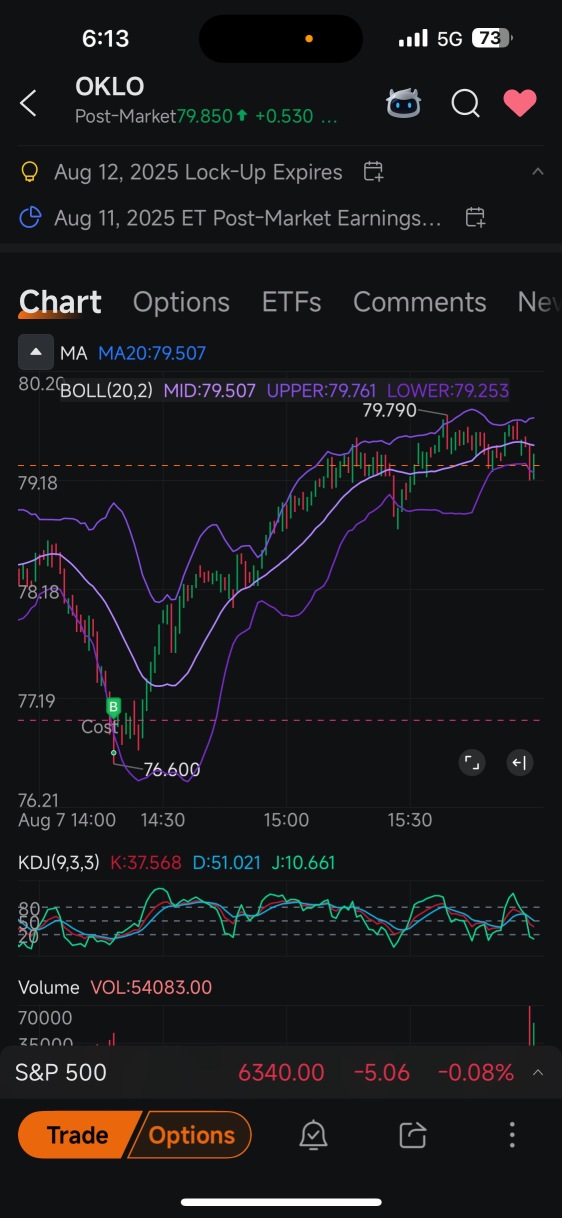This screenshot has width=562, height=1218.
Task: Tap the MA20:79.507 indicator label
Action: coord(152,353)
